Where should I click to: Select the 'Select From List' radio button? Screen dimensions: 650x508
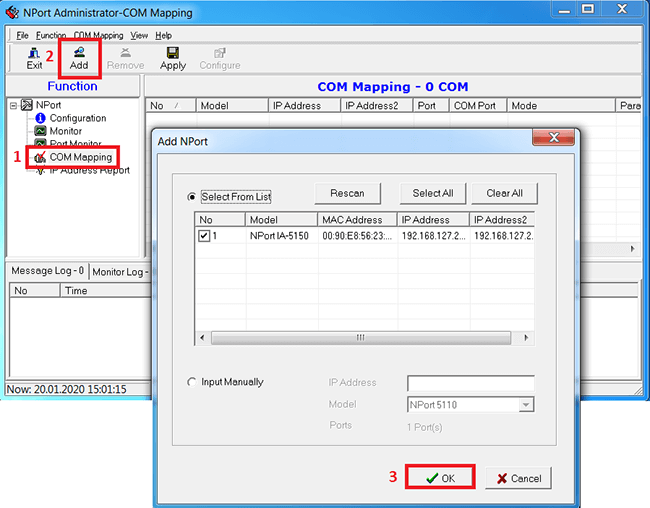tap(192, 197)
